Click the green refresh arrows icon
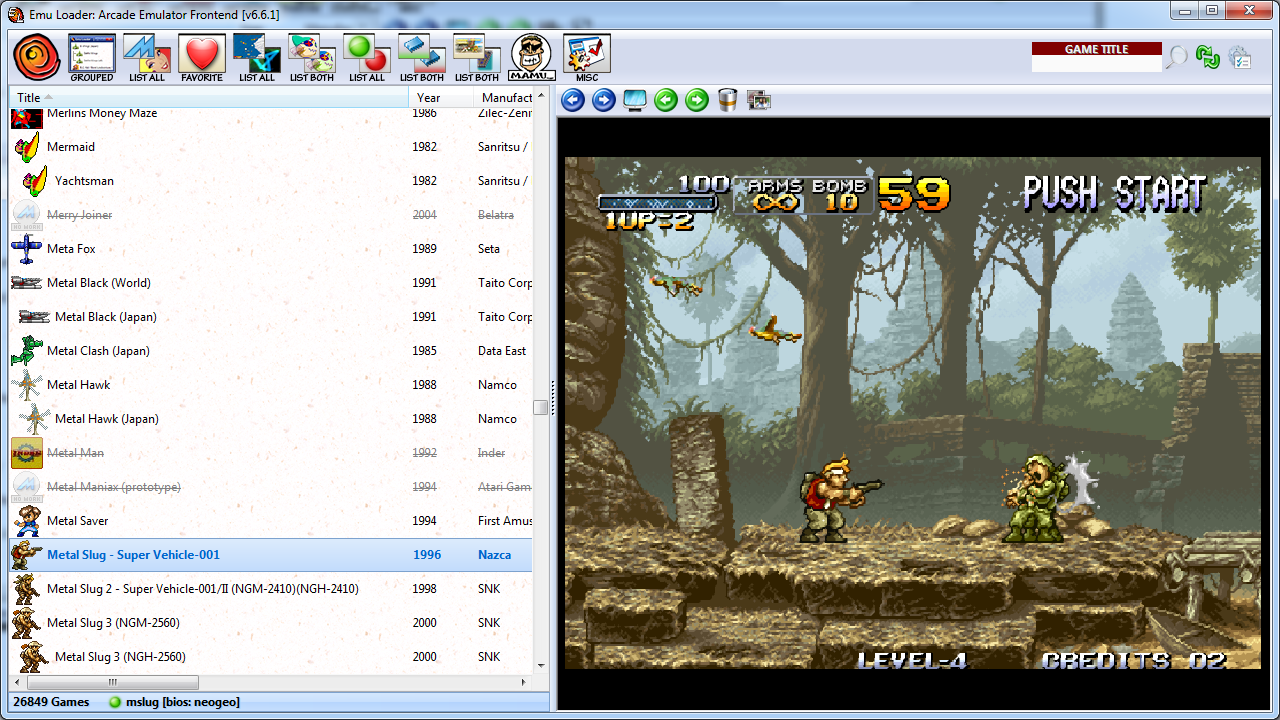 click(1208, 57)
